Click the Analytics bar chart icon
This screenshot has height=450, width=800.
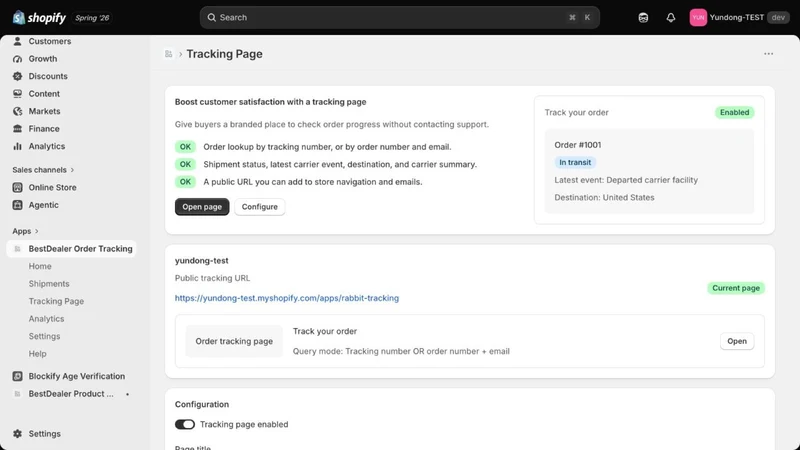[x=17, y=146]
